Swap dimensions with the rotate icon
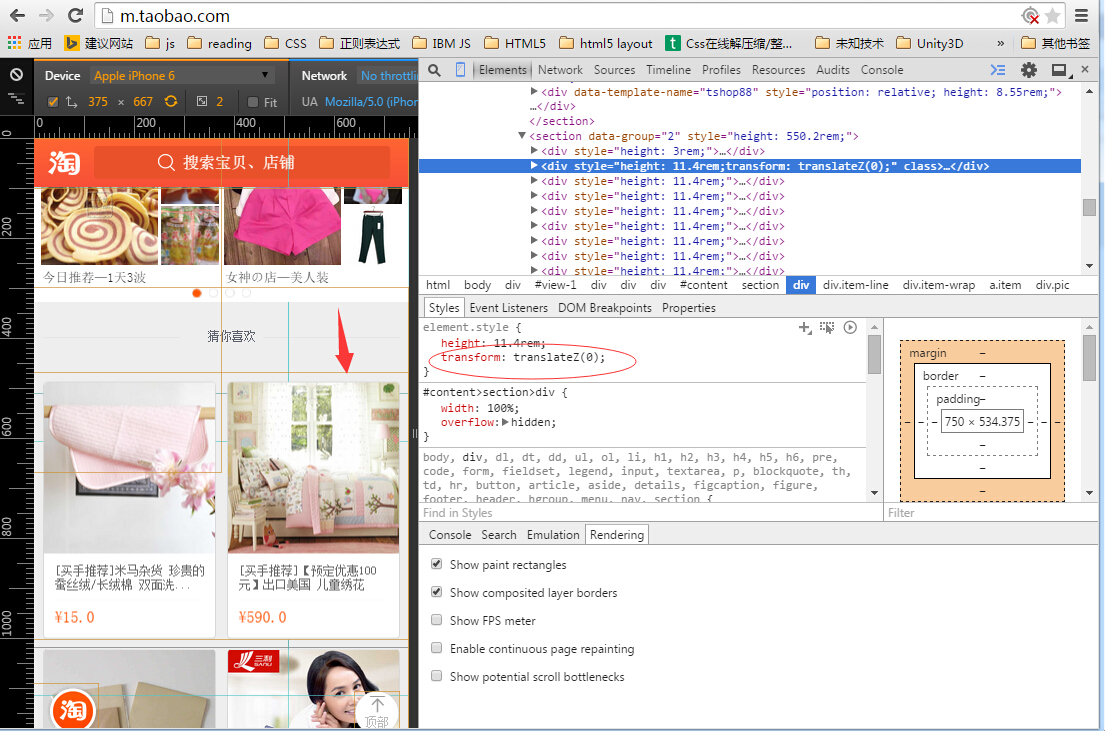 click(171, 102)
